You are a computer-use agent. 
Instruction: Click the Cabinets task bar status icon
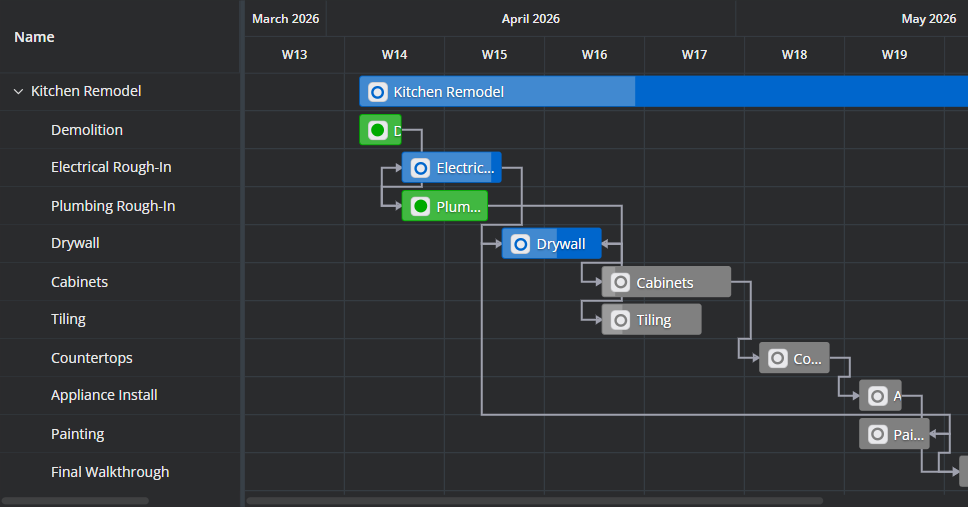pyautogui.click(x=620, y=282)
